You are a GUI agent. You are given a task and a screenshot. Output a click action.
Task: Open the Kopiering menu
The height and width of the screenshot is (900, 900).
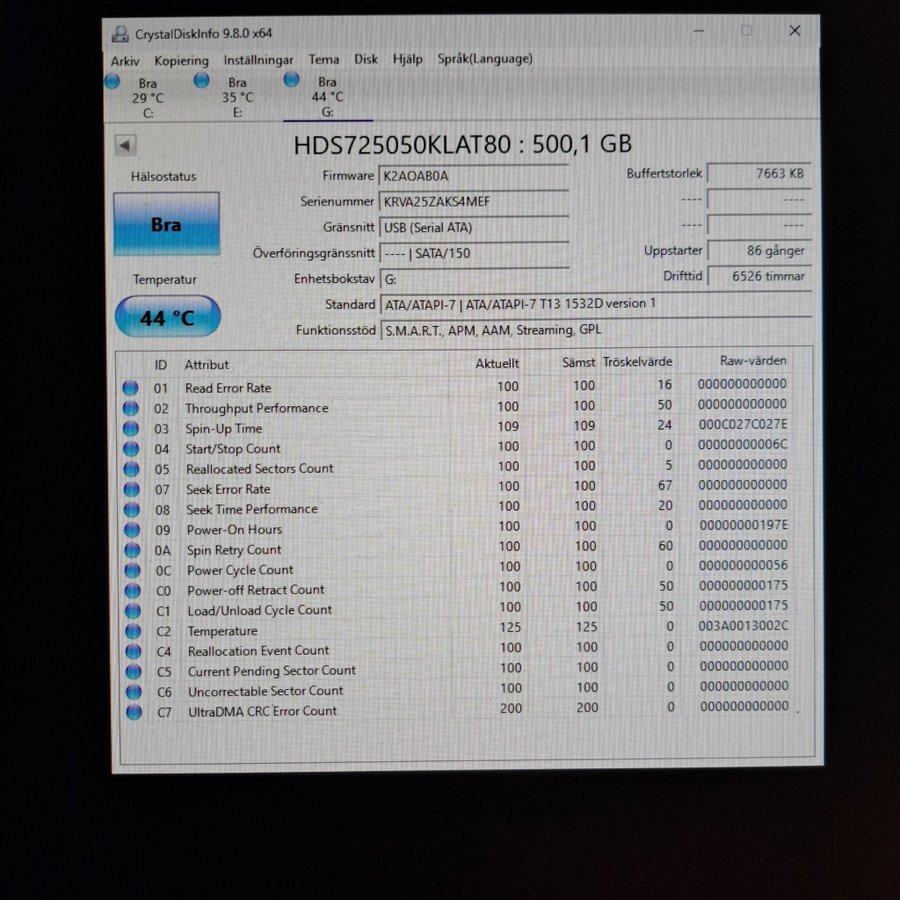[x=181, y=60]
